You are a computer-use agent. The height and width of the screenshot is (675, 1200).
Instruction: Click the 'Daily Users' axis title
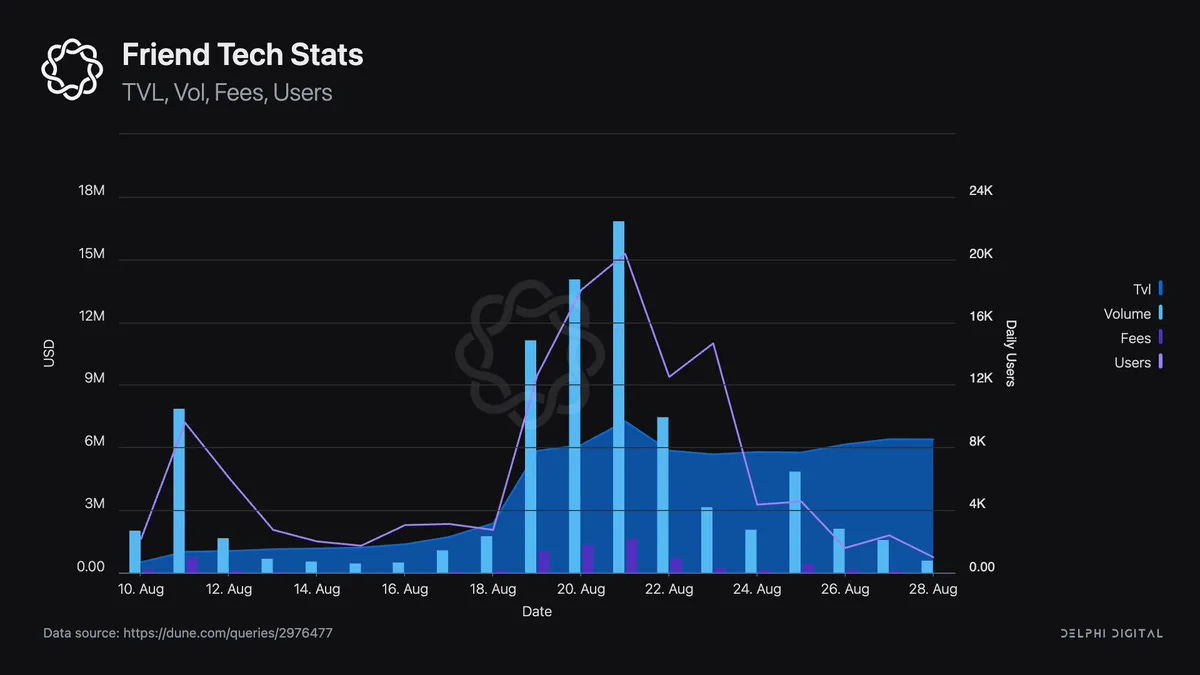pos(1011,353)
